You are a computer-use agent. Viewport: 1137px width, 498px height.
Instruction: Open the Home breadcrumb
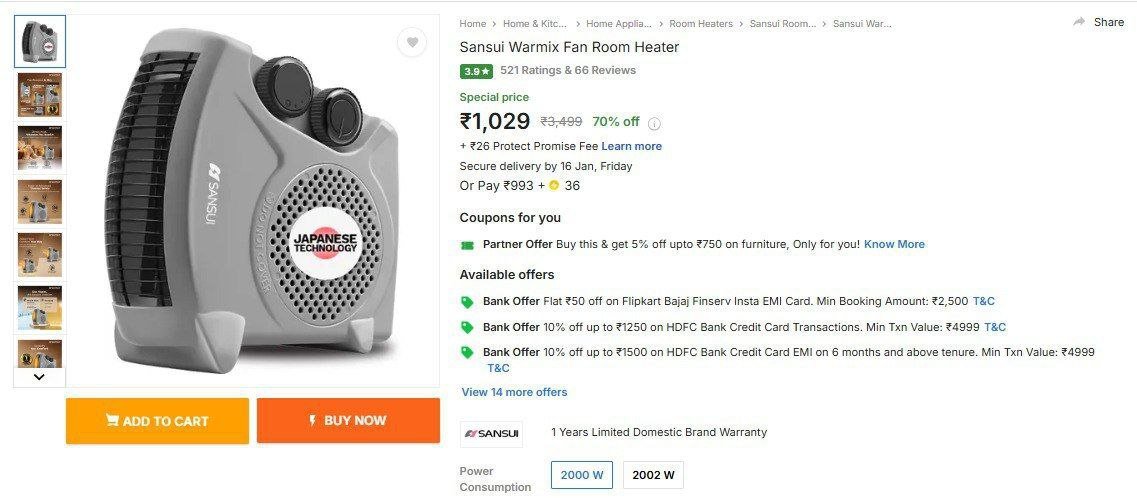tap(473, 23)
